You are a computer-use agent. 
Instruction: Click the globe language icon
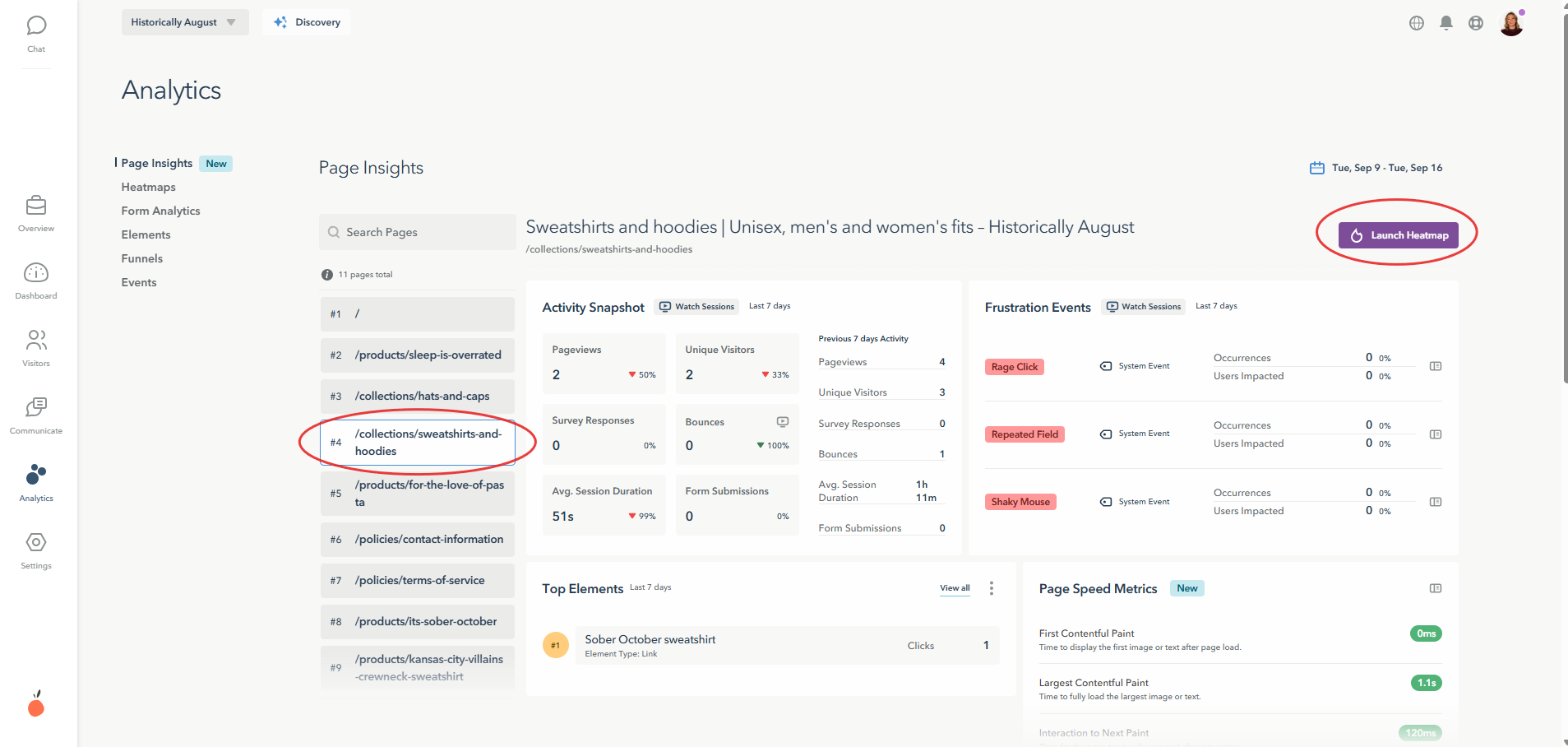[x=1417, y=23]
